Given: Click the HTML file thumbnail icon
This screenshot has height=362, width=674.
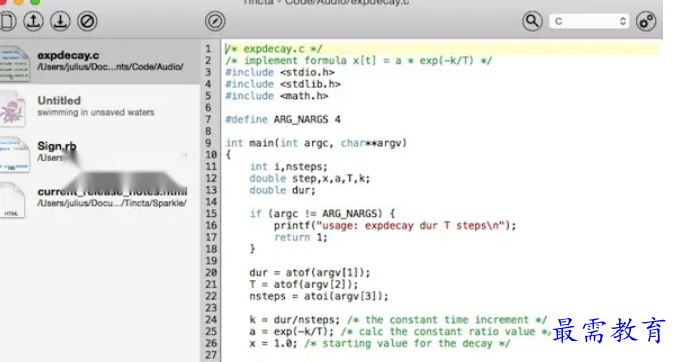Looking at the screenshot, I should click(x=12, y=200).
